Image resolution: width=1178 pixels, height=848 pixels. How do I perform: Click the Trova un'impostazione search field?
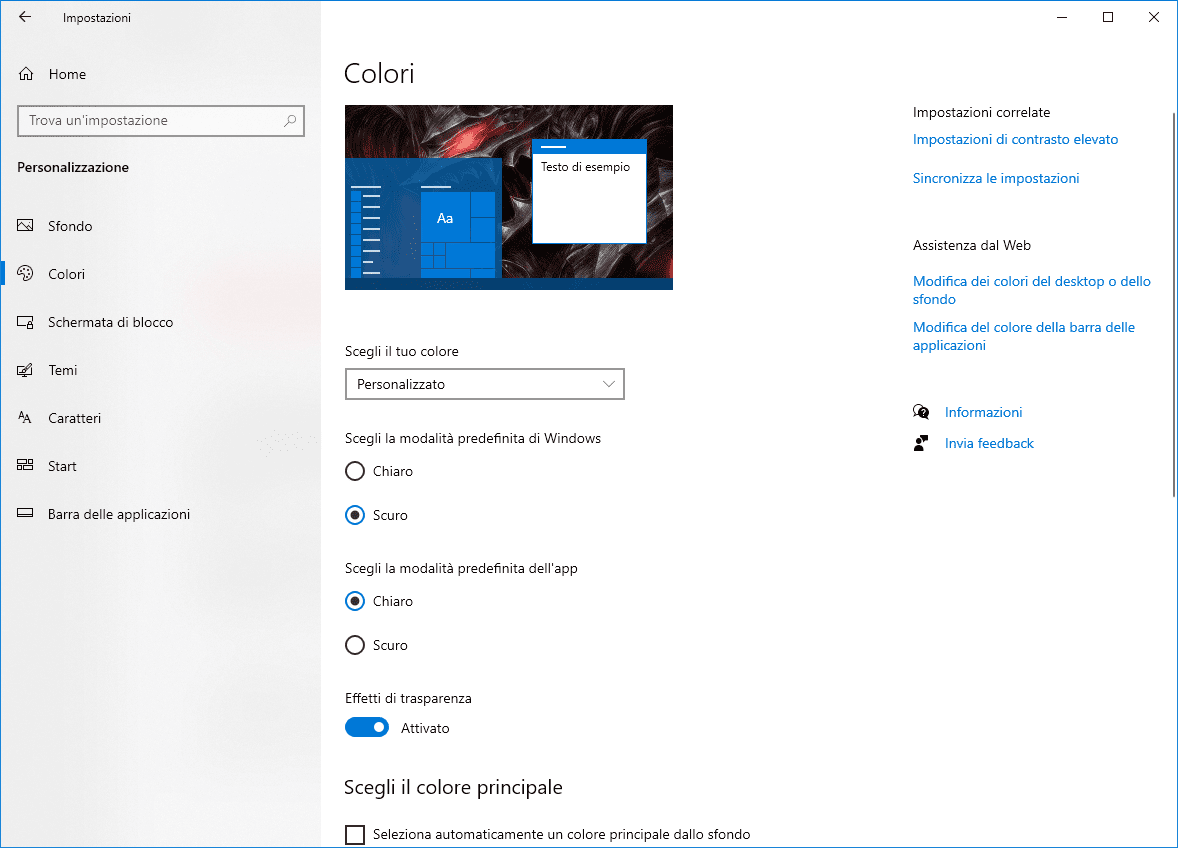click(x=150, y=121)
